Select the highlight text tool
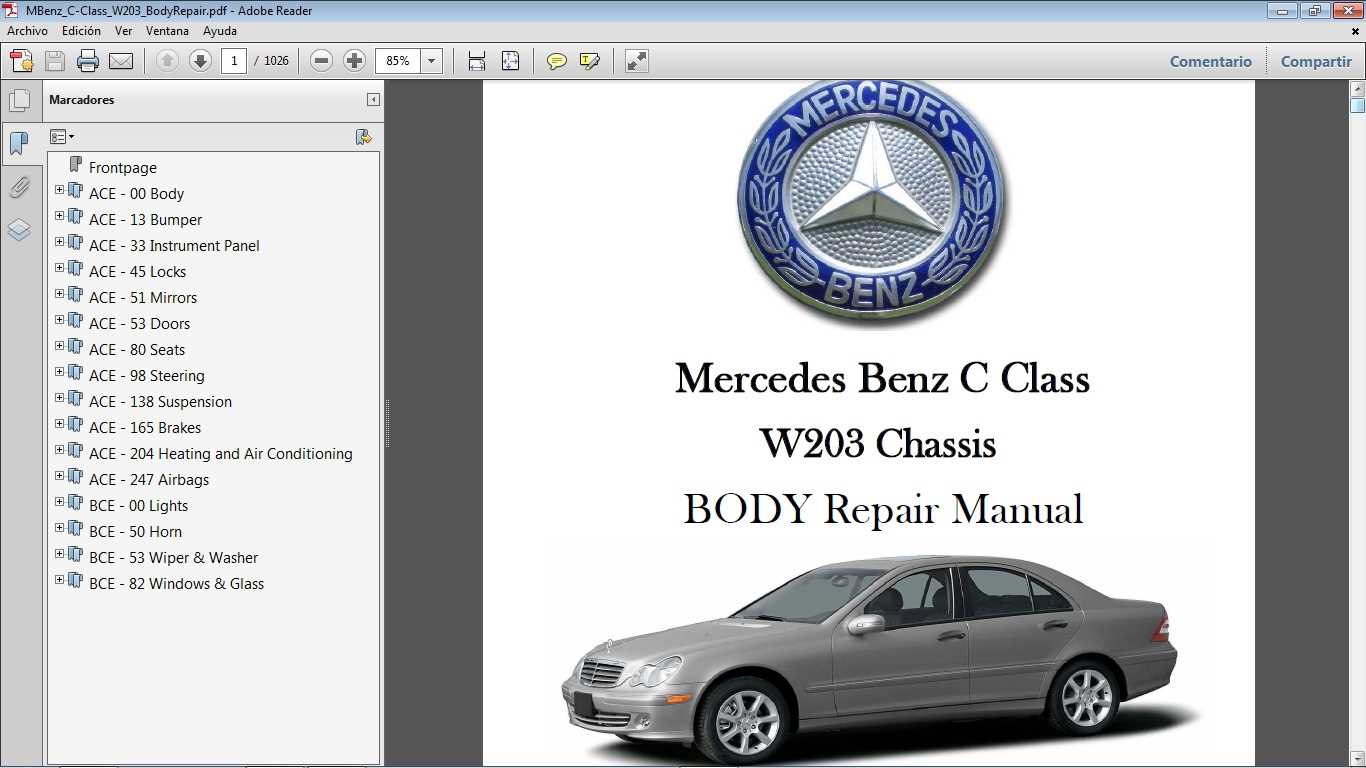Screen dimensions: 1366x768 click(x=590, y=61)
